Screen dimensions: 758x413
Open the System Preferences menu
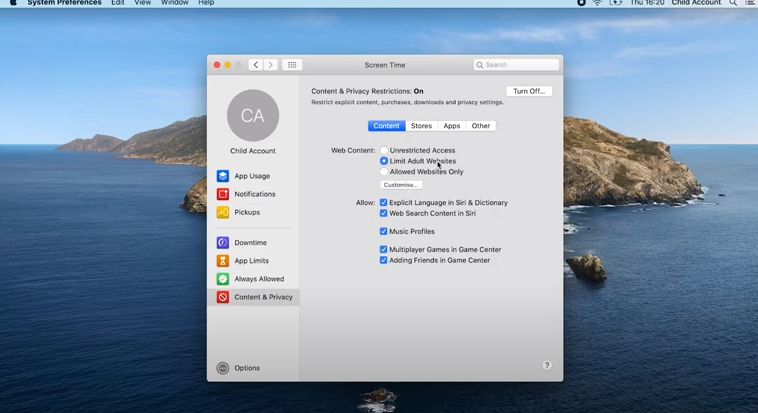click(x=64, y=2)
